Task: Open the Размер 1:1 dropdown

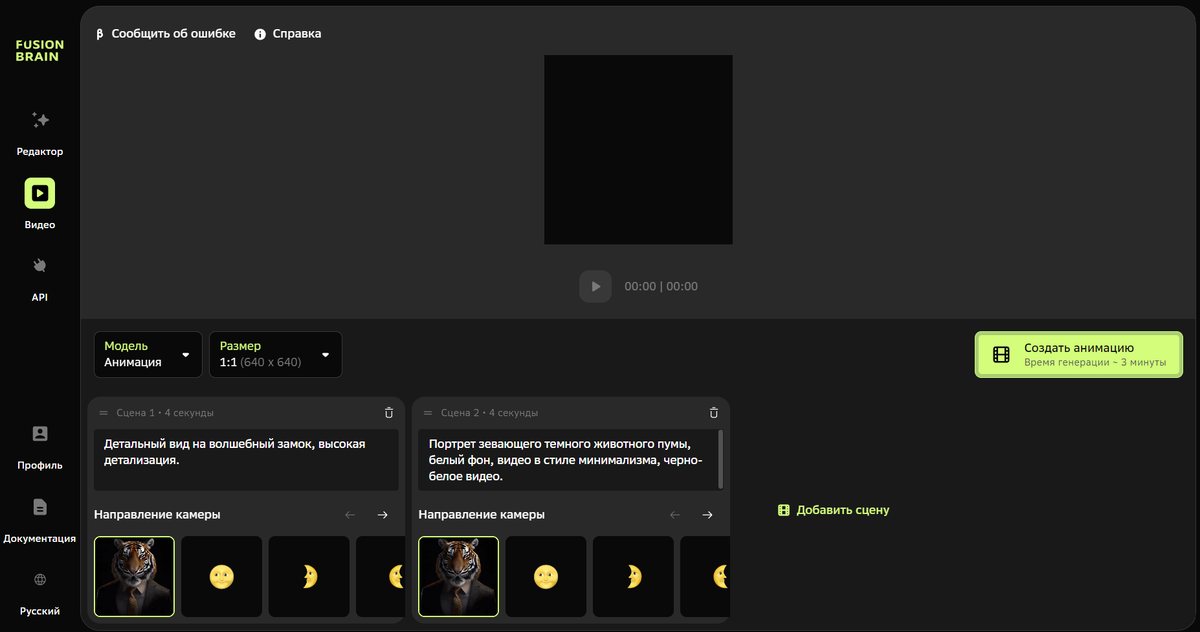Action: click(275, 354)
